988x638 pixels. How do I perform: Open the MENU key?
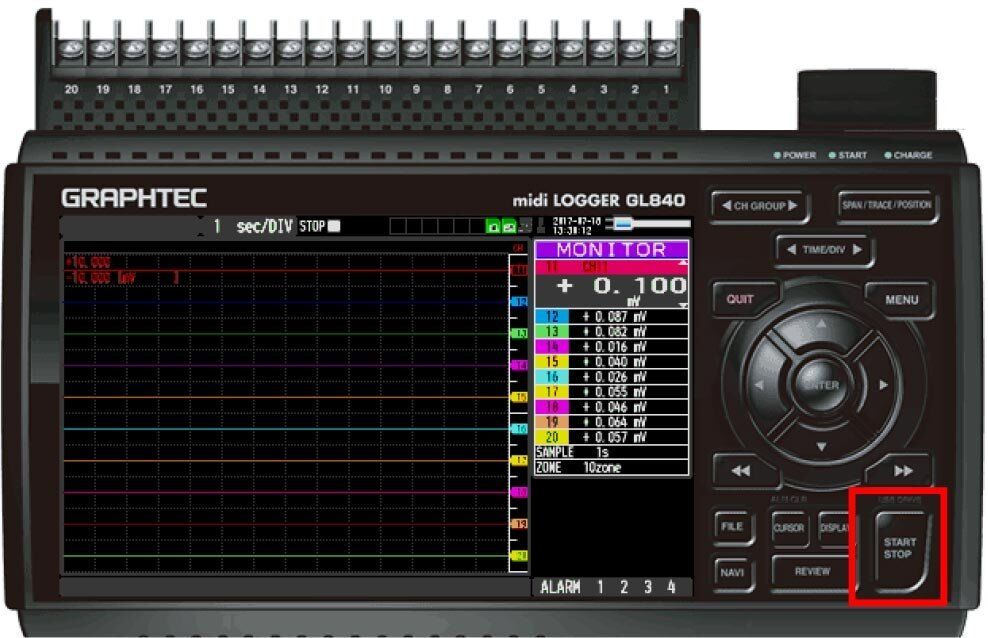(900, 299)
